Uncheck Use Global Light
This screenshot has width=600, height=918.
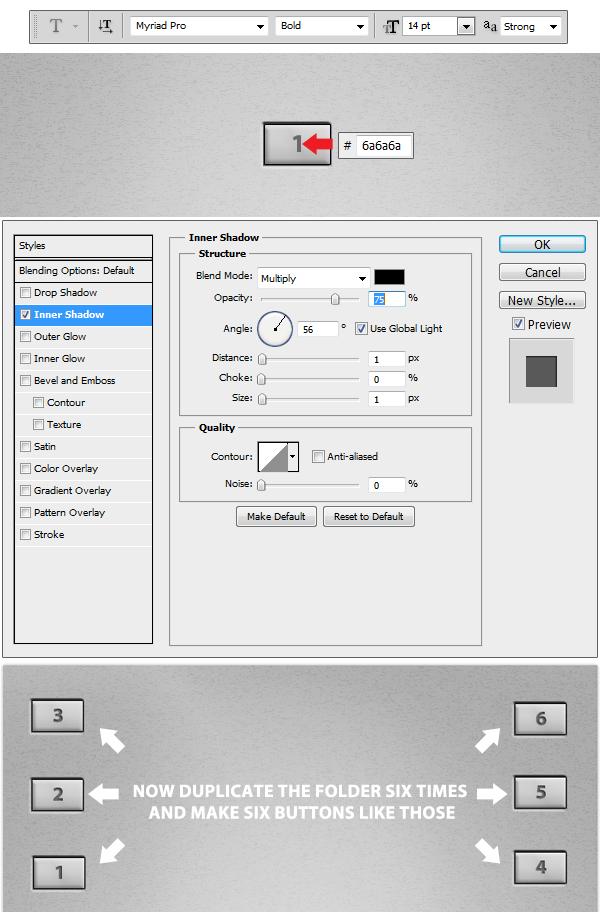(361, 328)
